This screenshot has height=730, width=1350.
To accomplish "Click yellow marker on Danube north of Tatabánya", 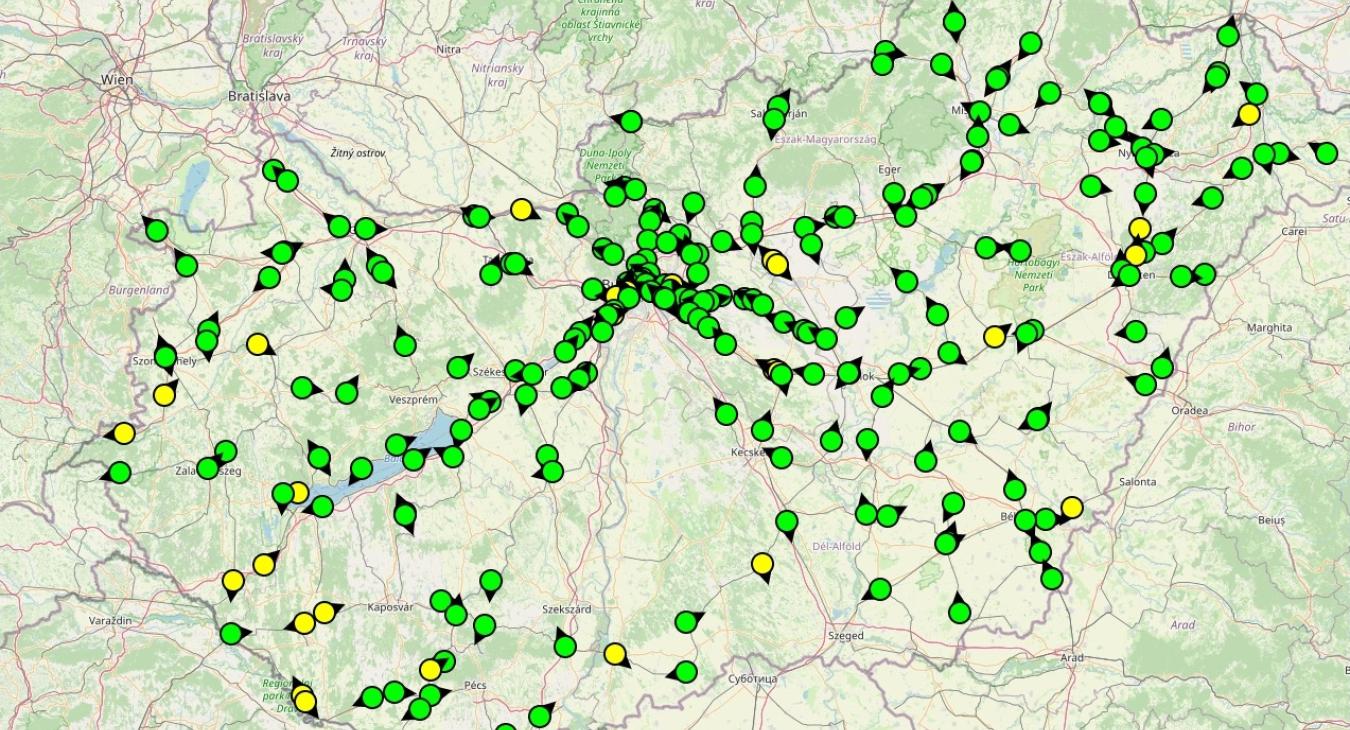I will click(x=521, y=209).
